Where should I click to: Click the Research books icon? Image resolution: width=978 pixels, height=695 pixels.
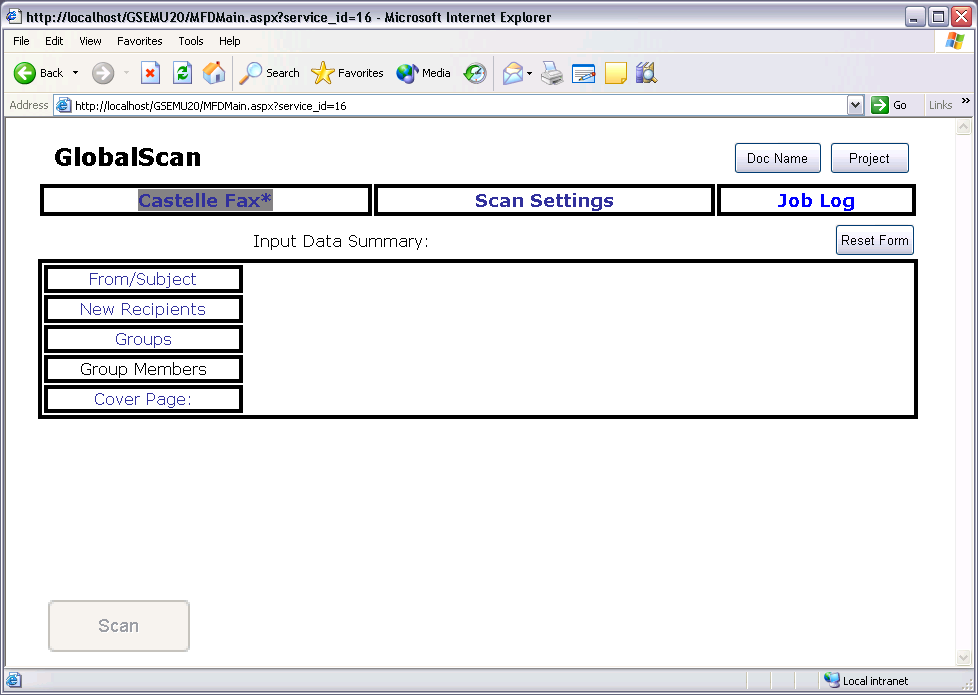click(647, 73)
